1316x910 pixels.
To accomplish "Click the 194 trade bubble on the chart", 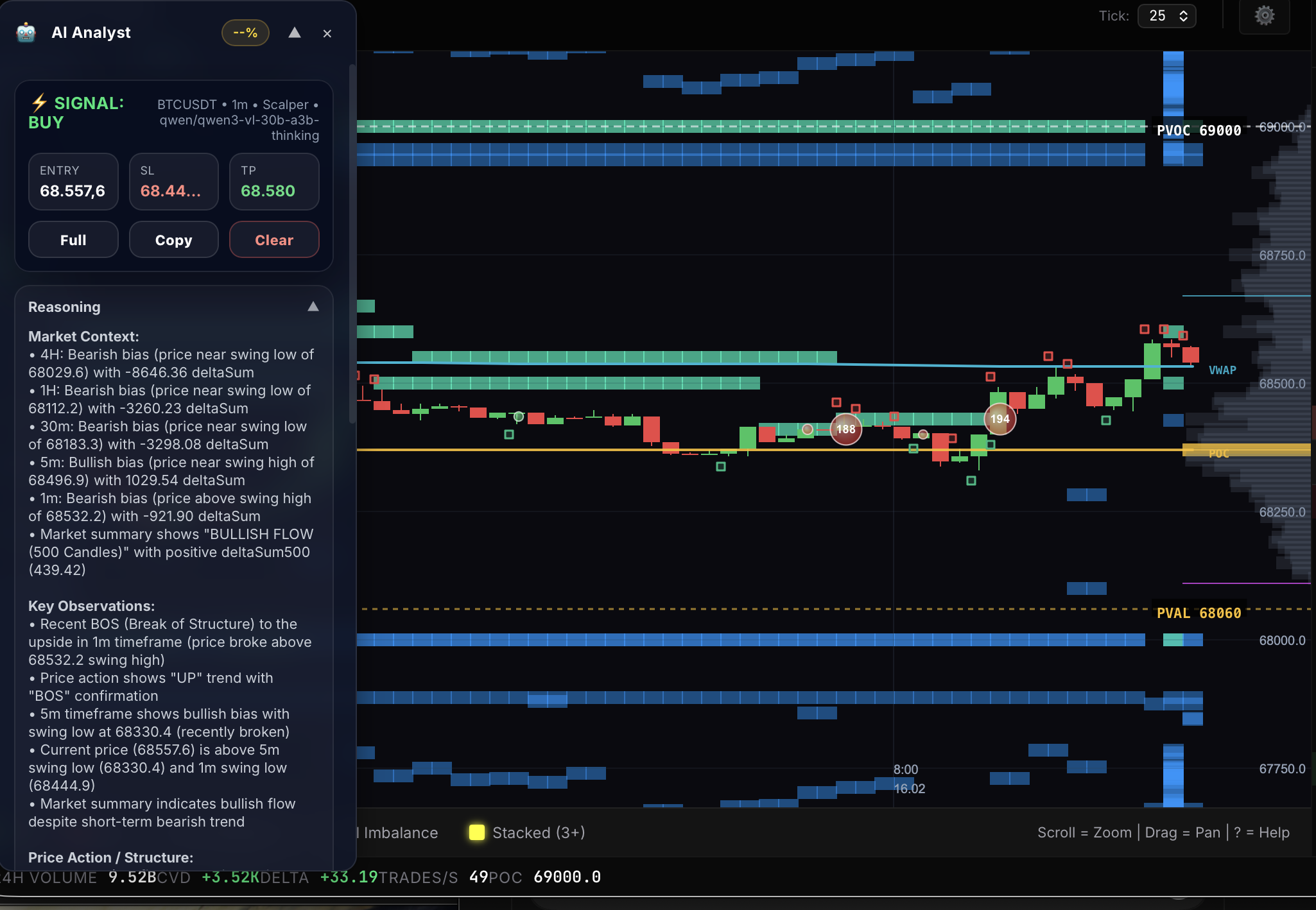I will point(1000,418).
